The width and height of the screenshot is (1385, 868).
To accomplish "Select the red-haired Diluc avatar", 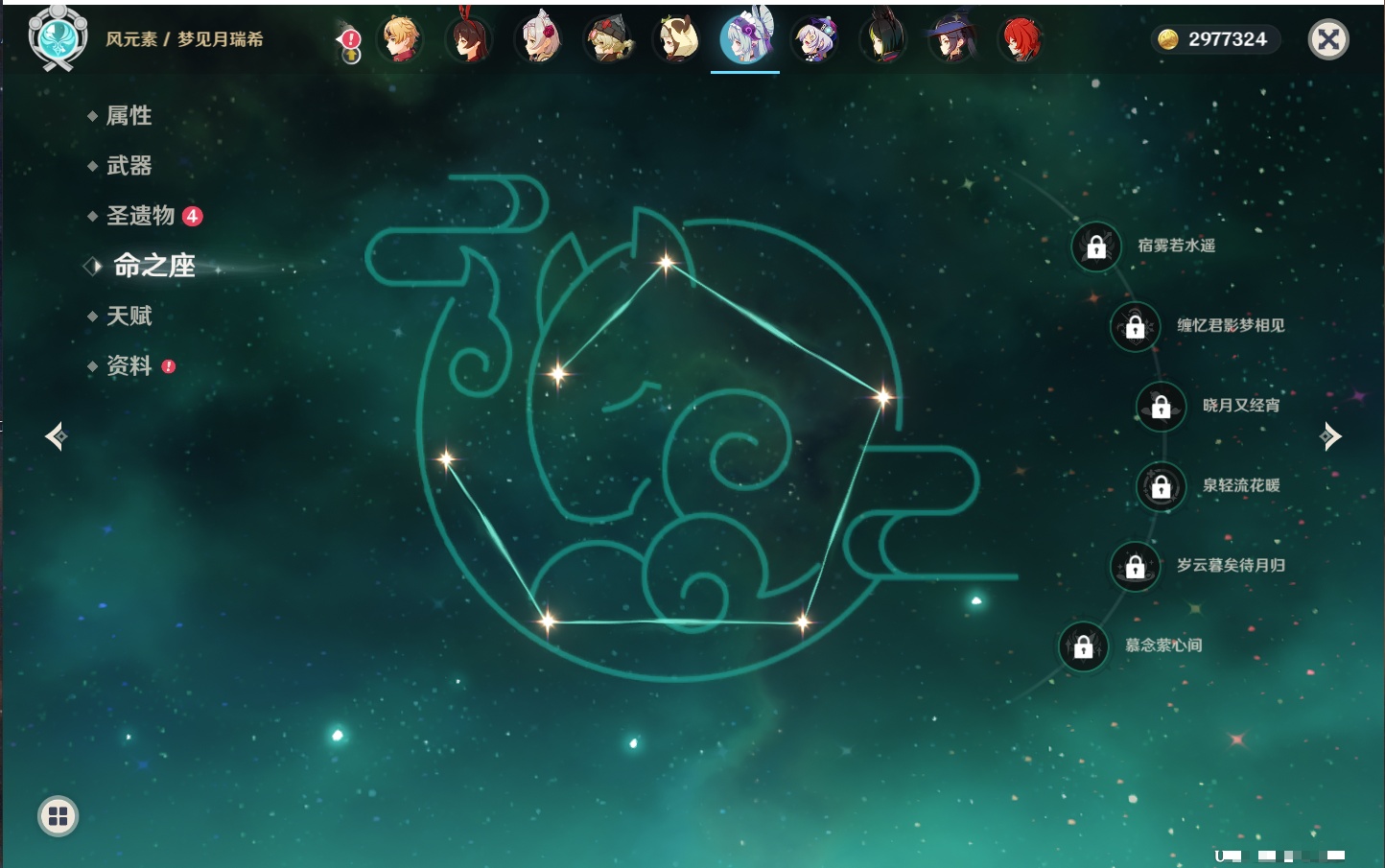I will pyautogui.click(x=1021, y=39).
